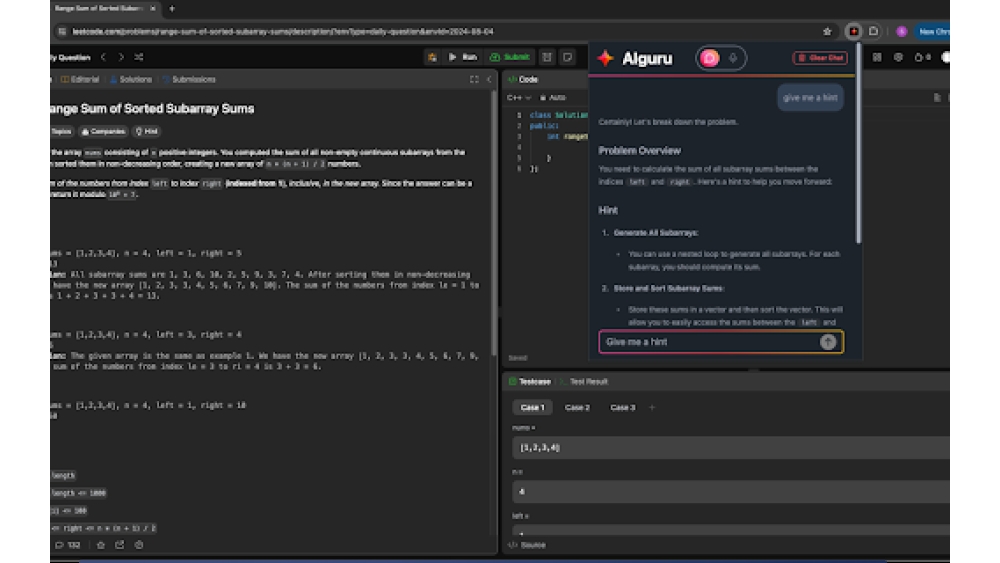The image size is (1000, 563).
Task: Open the feedback help circle icon
Action: click(139, 545)
